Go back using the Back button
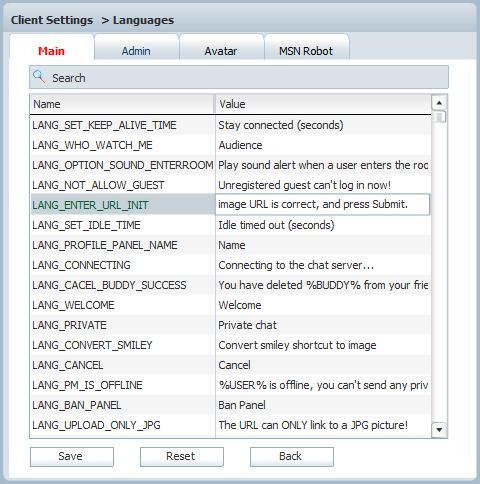Screen dimensions: 480x484 [292, 457]
